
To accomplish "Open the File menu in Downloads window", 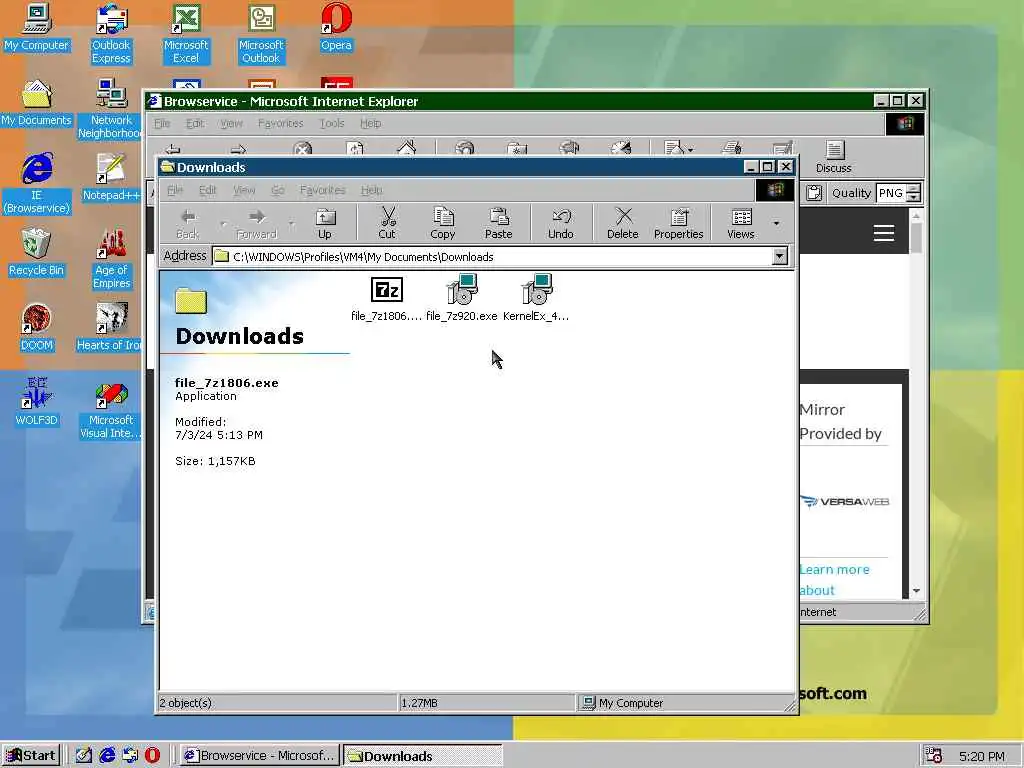I will [175, 190].
